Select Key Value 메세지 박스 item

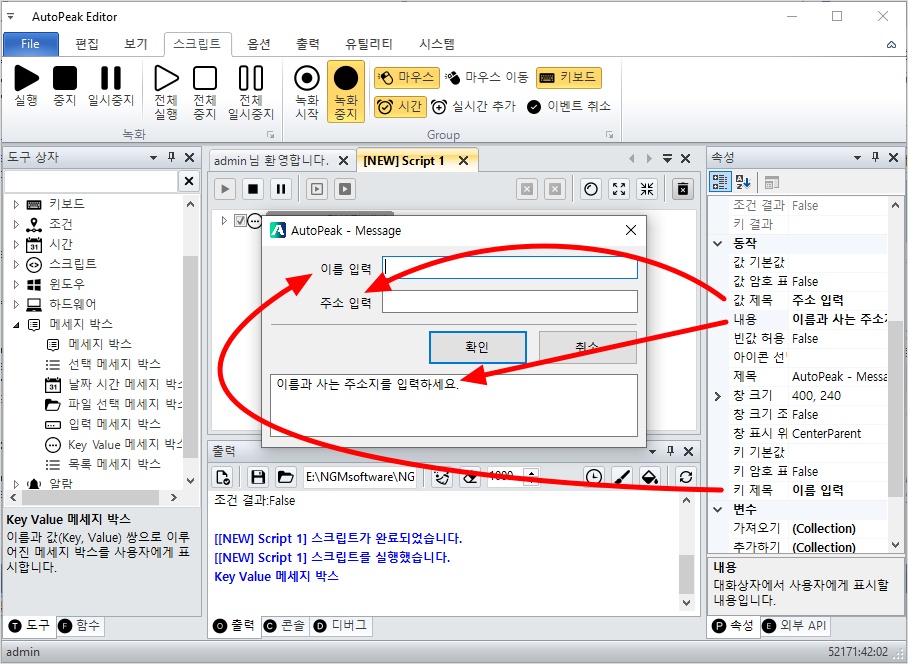coord(114,445)
